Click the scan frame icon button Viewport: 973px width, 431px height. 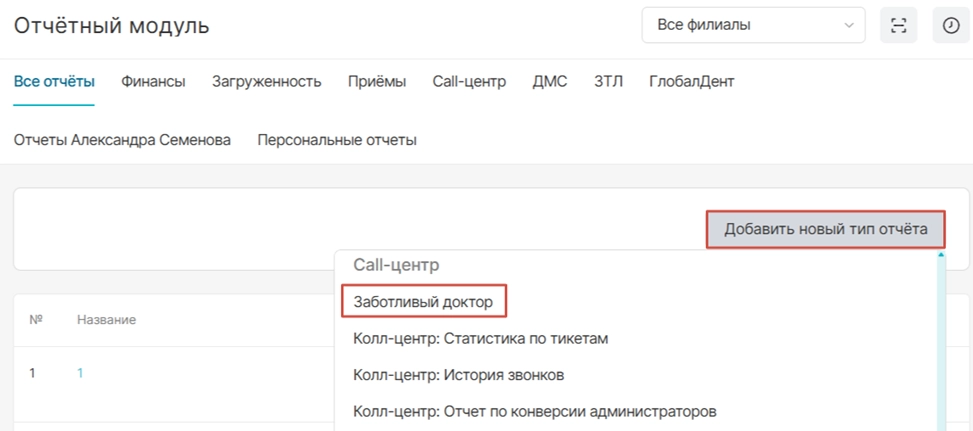899,25
